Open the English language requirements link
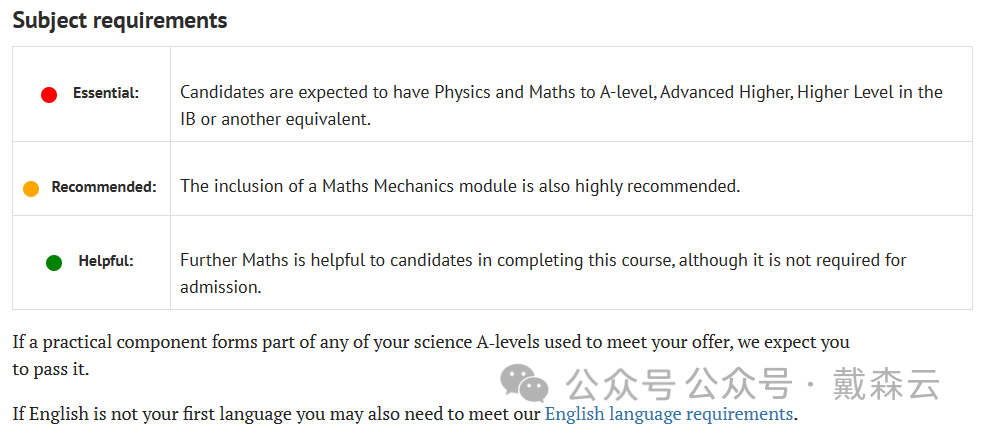982x436 pixels. [669, 413]
